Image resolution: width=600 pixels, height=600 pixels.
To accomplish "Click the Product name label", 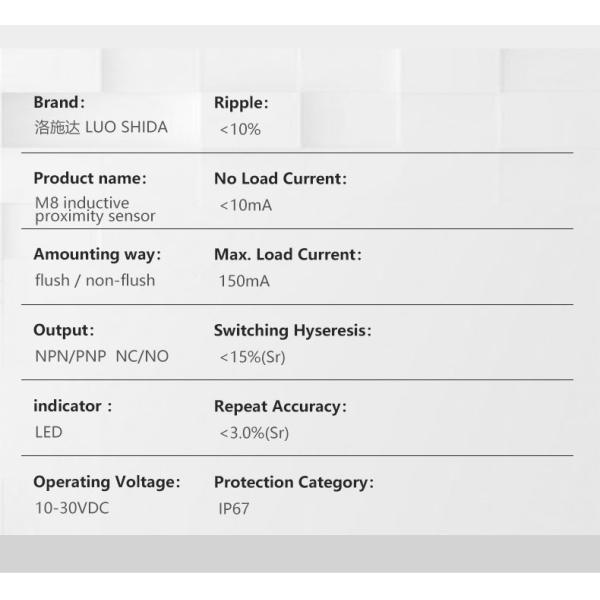I will tap(90, 178).
